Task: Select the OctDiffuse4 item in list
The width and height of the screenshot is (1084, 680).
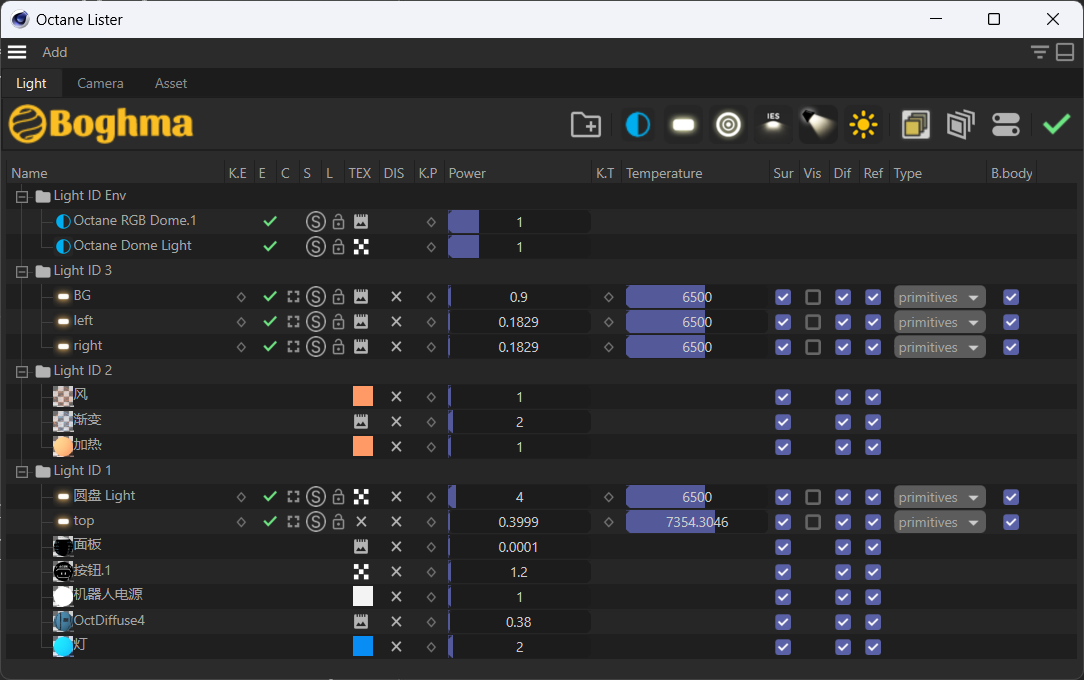Action: (109, 621)
